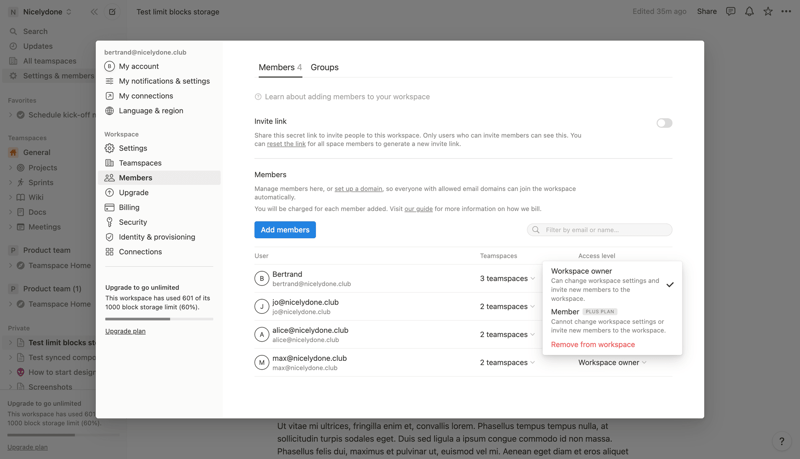The image size is (800, 459).
Task: Open our guide billing link
Action: point(418,209)
